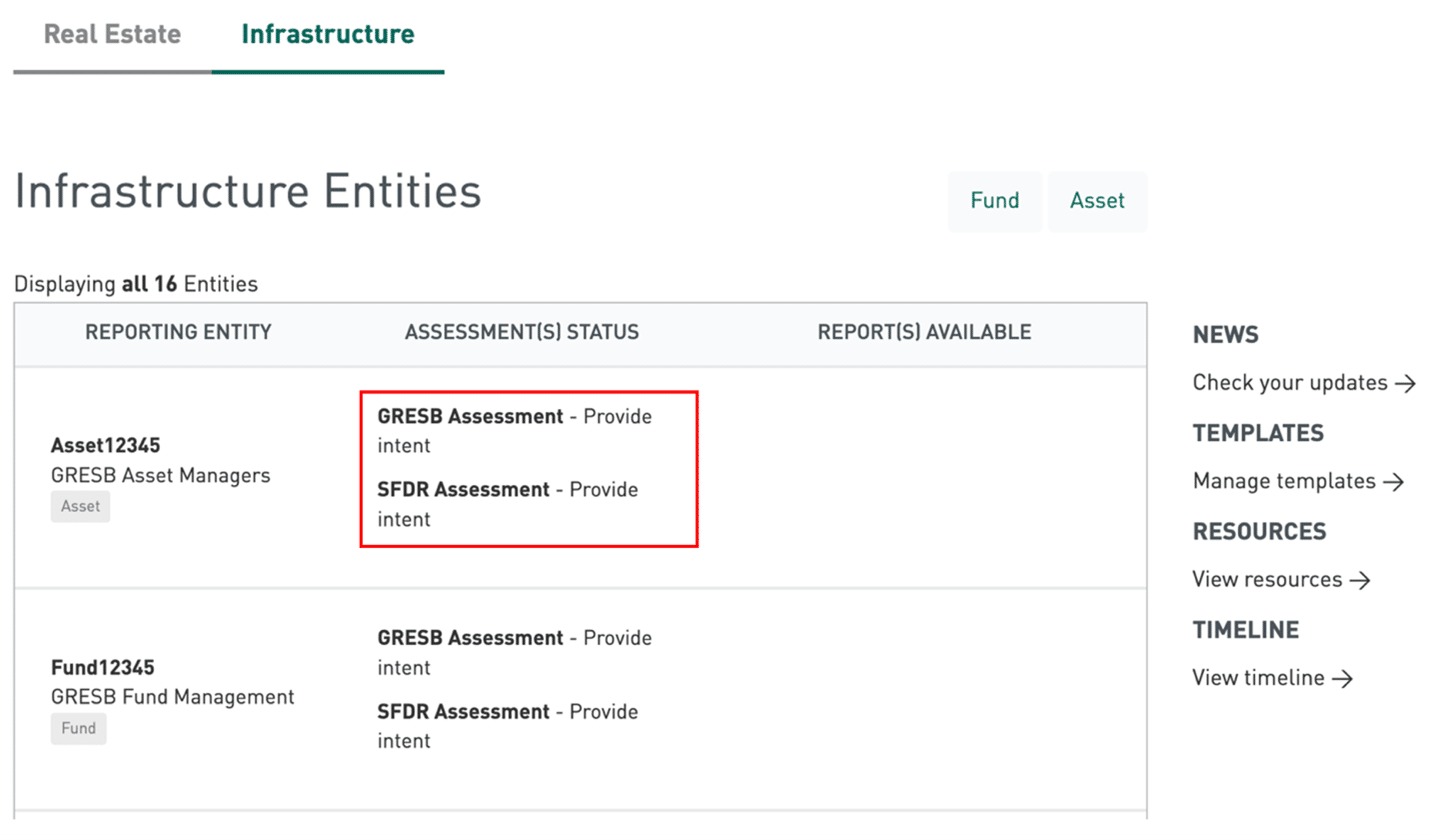Filter entities by Asset button
This screenshot has width=1430, height=835.
1097,201
